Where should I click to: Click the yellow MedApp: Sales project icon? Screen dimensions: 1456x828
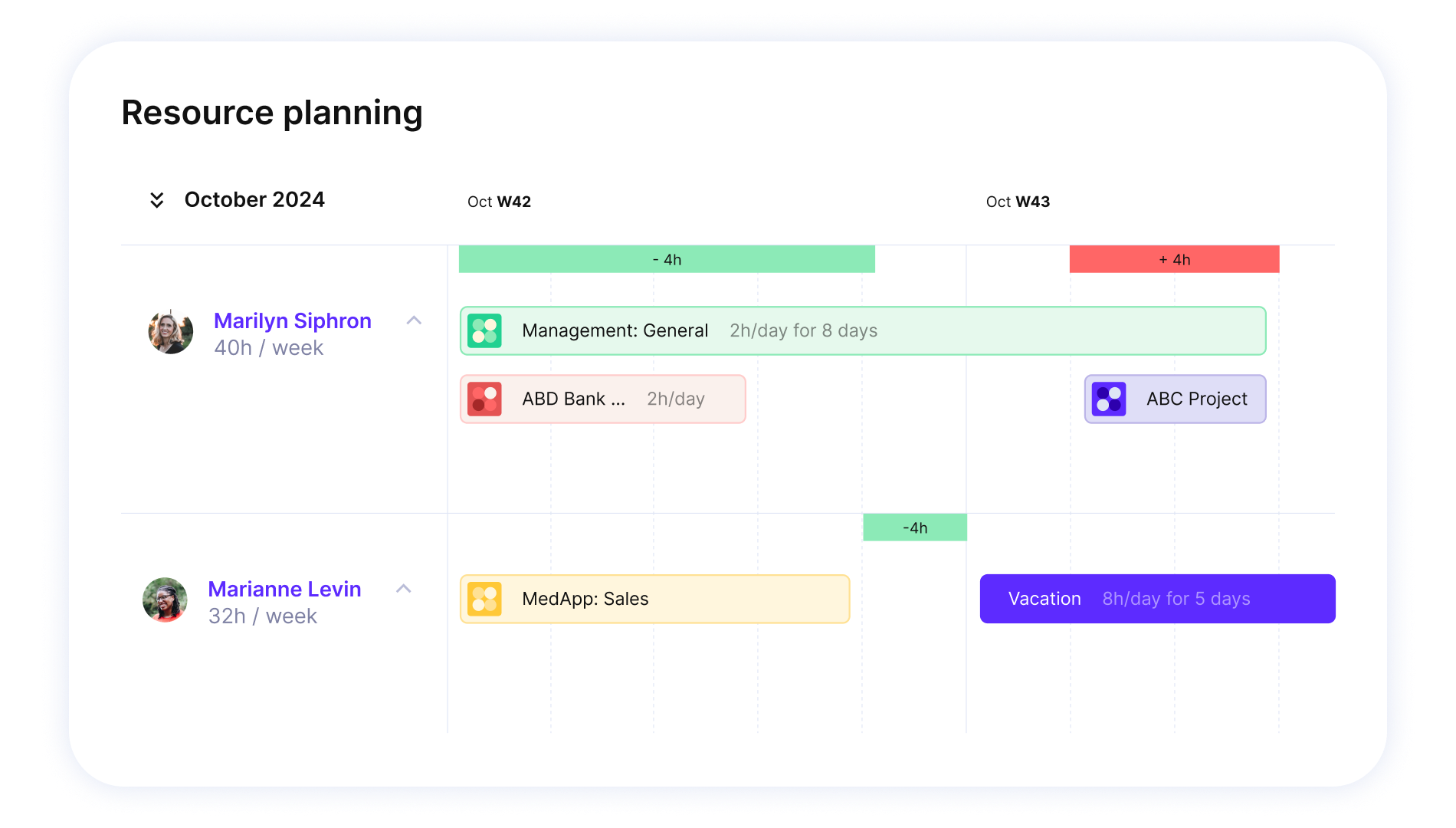tap(484, 599)
